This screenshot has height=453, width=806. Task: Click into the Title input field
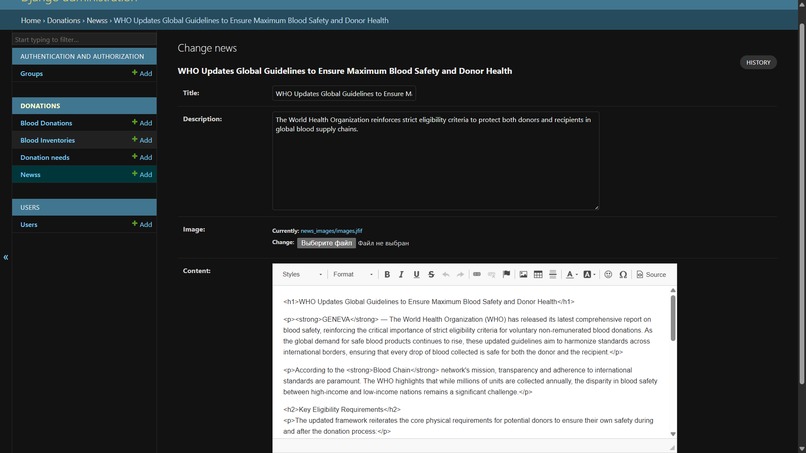344,94
